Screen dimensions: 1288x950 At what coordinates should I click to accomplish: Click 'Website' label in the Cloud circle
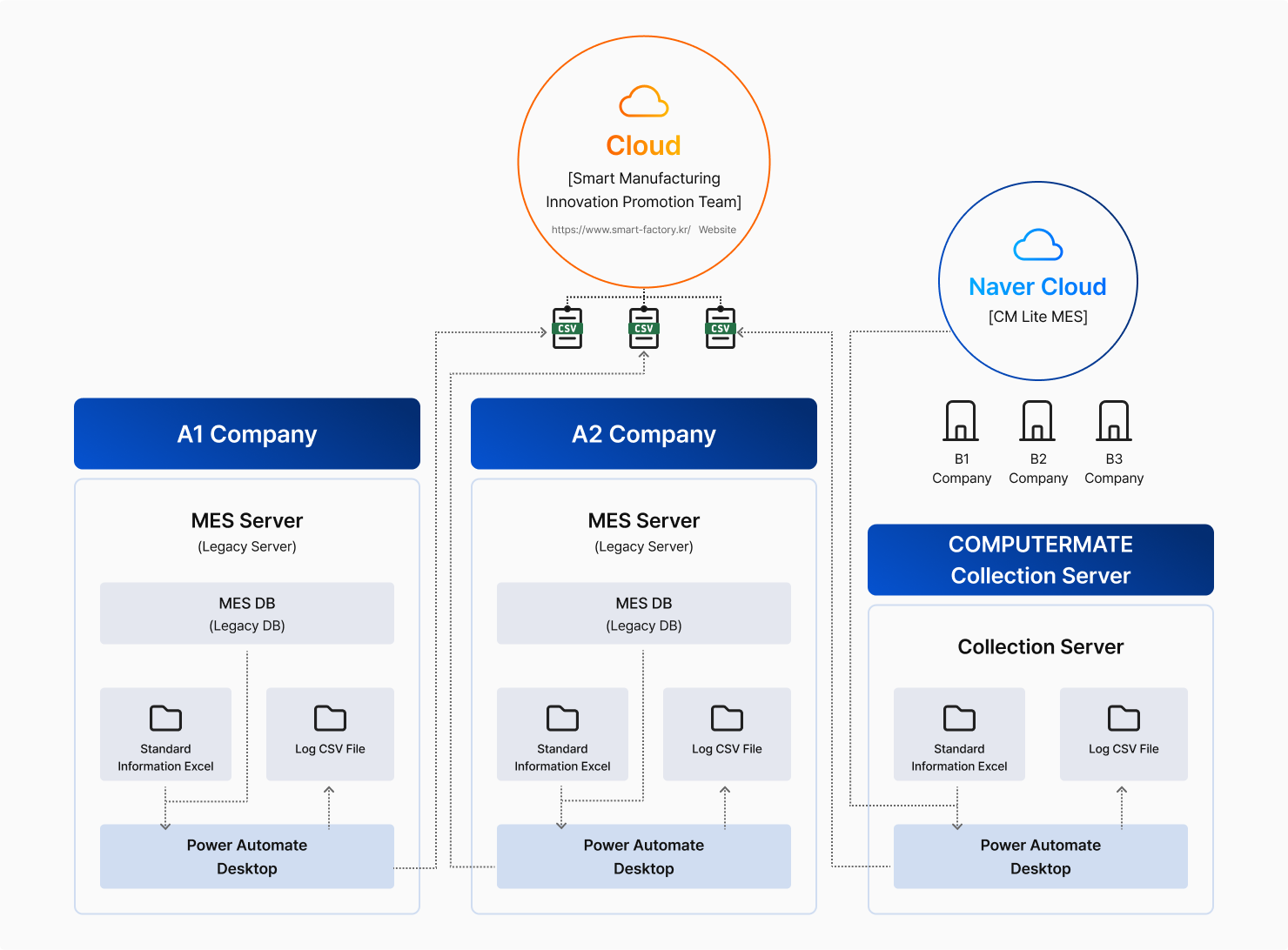pyautogui.click(x=717, y=230)
